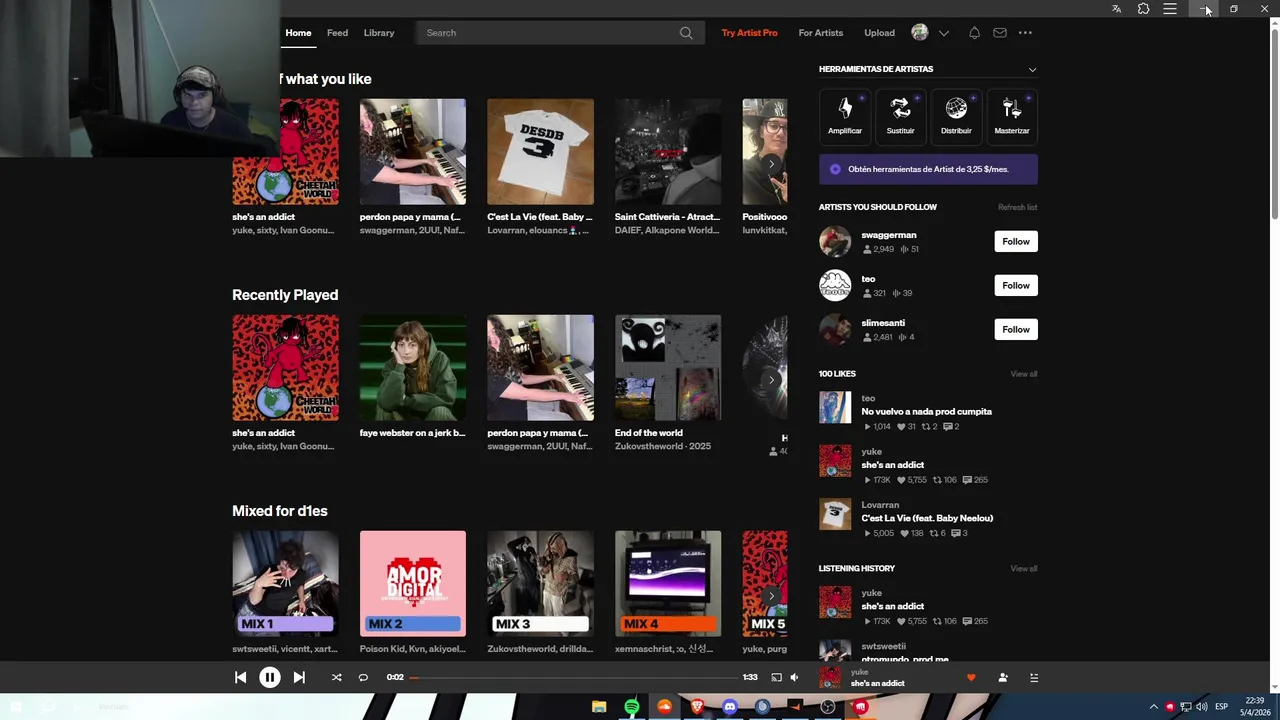Open faye webster on a jerk beat cover
This screenshot has width=1280, height=720.
(x=412, y=368)
